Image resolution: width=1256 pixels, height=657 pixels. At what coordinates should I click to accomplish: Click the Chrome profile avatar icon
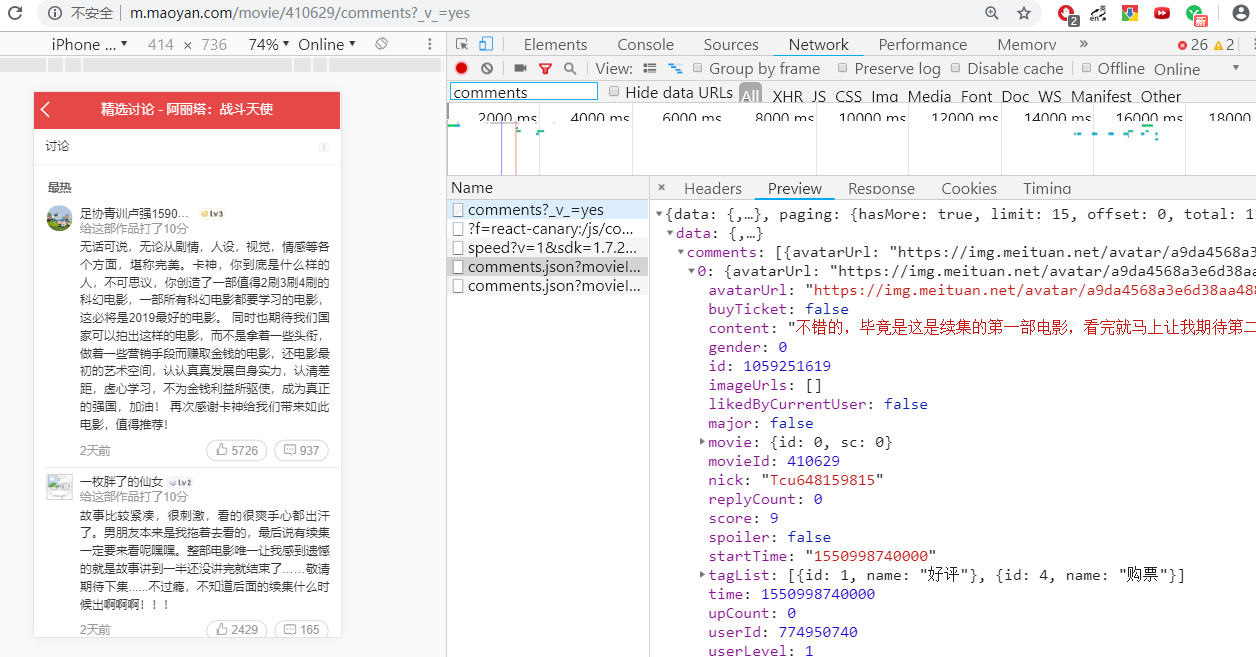[x=1241, y=13]
